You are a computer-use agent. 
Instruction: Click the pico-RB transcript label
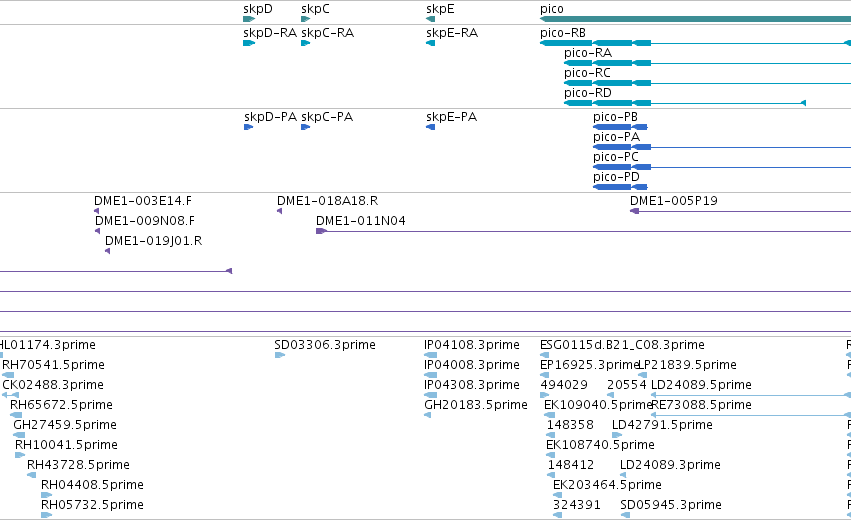[563, 33]
